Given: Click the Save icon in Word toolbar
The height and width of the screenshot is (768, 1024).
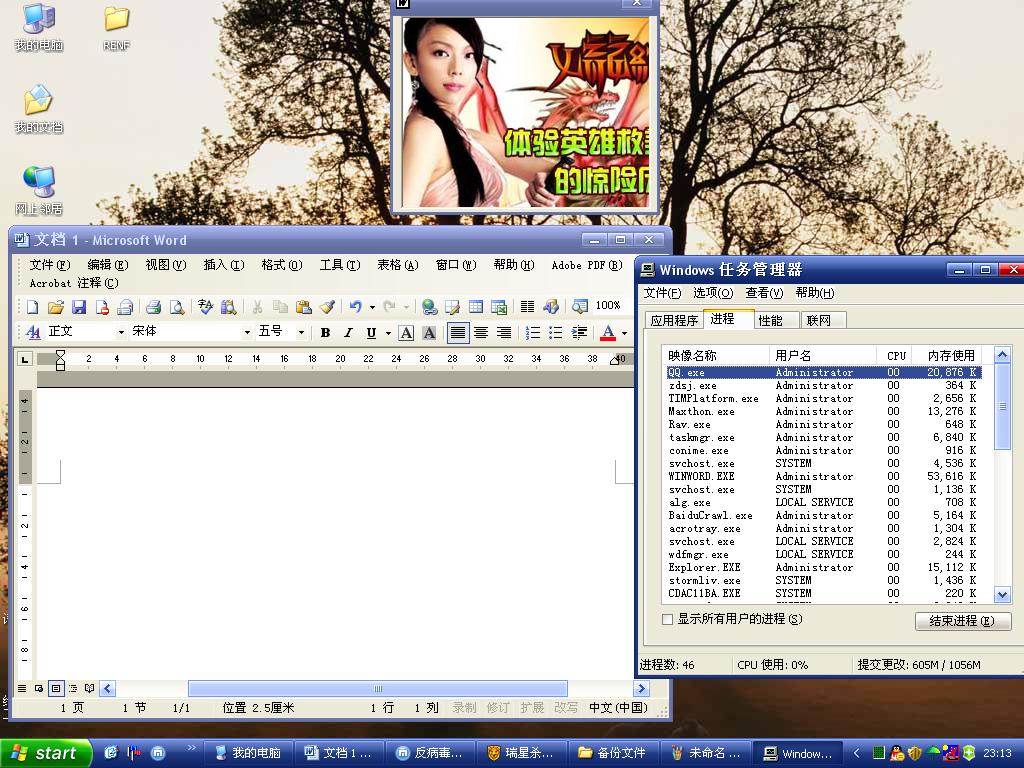Looking at the screenshot, I should tap(79, 307).
